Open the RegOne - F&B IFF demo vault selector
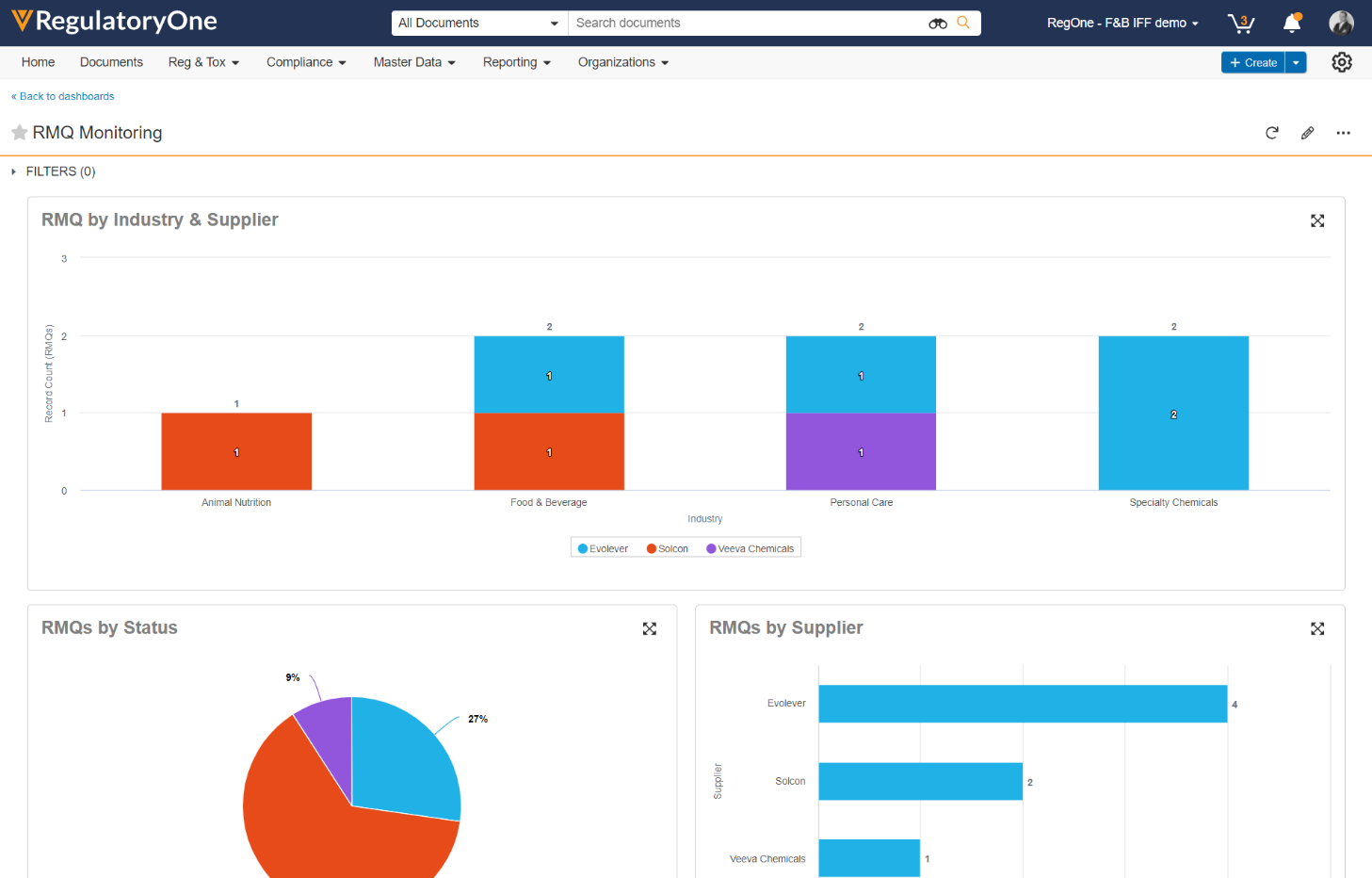1372x878 pixels. point(1122,23)
